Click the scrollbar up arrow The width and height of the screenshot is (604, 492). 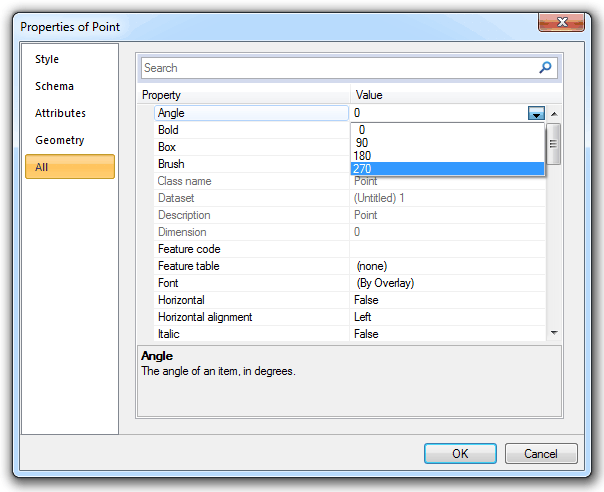click(554, 114)
